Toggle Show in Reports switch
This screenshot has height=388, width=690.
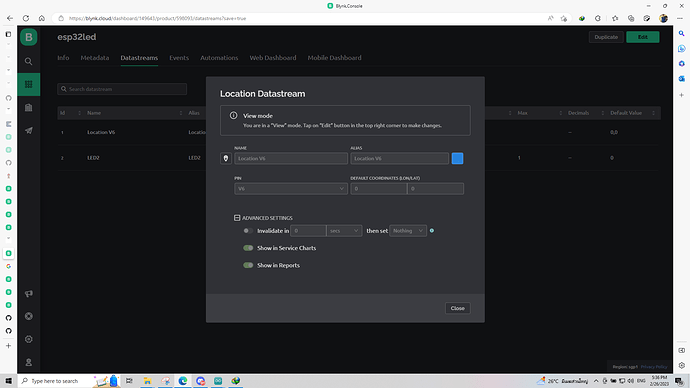click(248, 265)
